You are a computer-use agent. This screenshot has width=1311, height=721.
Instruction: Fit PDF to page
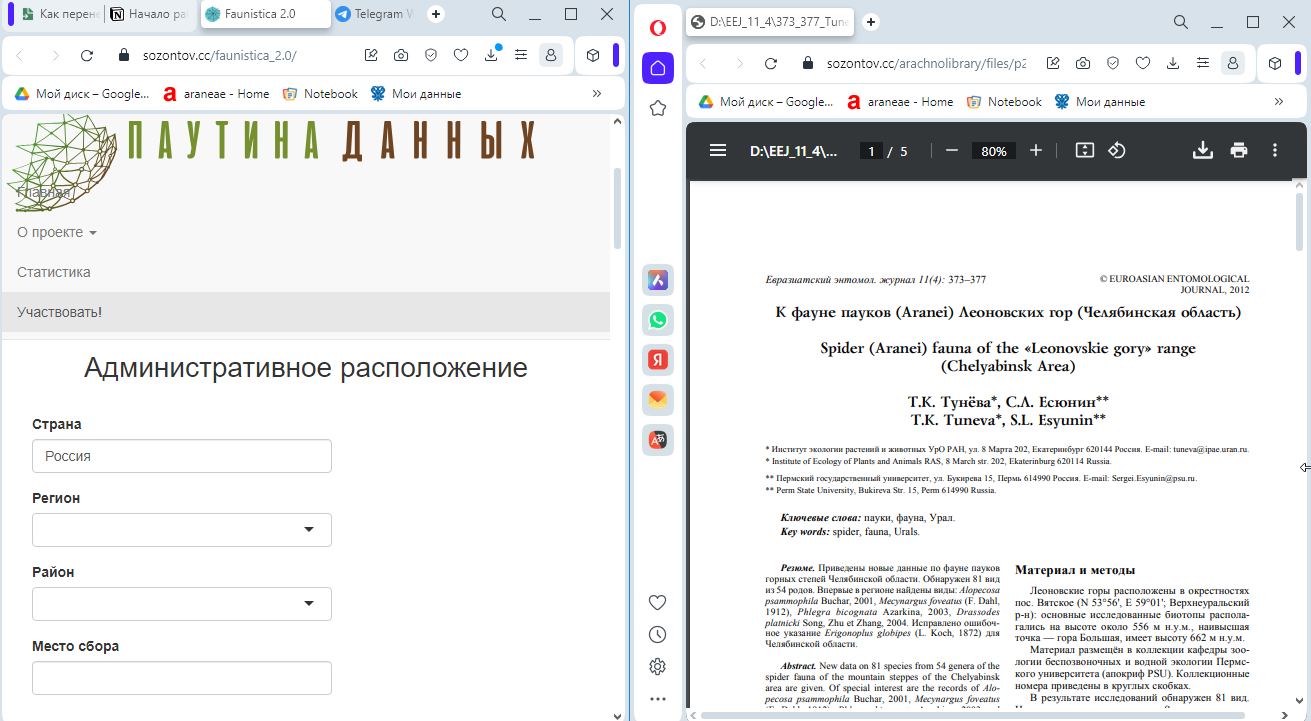pos(1085,150)
